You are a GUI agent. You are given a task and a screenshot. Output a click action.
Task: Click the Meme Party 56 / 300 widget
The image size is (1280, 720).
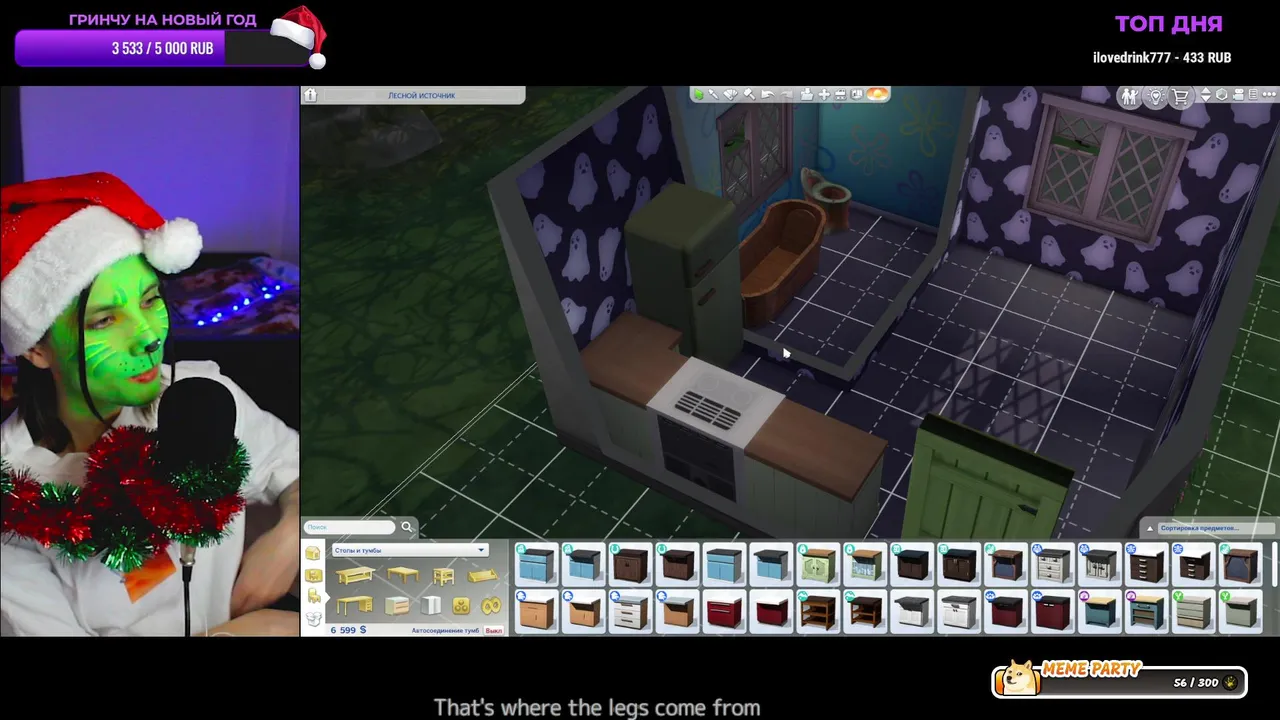[x=1120, y=680]
